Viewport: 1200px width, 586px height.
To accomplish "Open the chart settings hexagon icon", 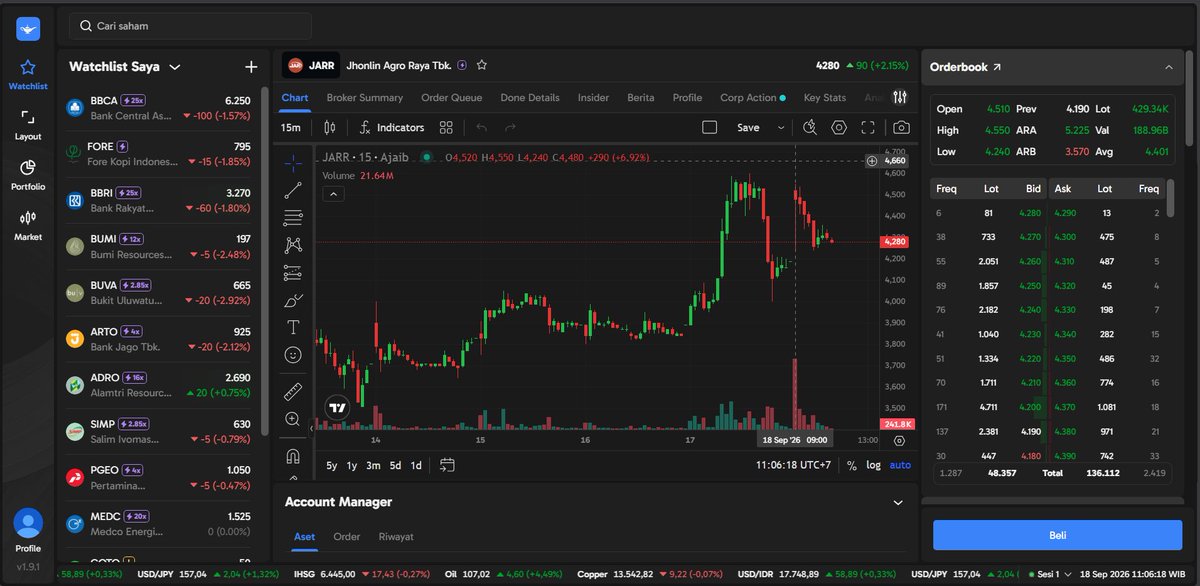I will pyautogui.click(x=839, y=128).
